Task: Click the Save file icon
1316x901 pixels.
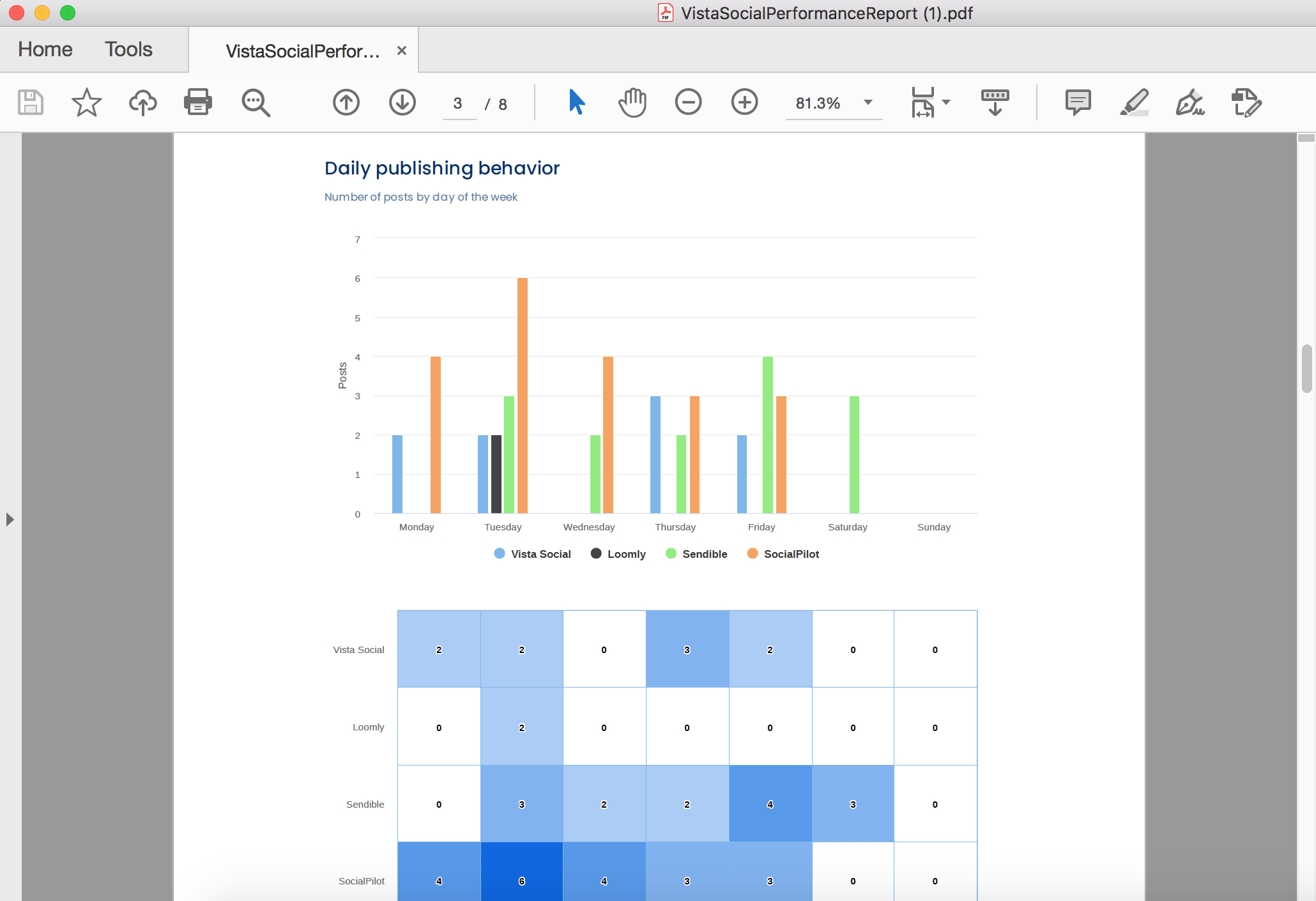Action: [x=30, y=102]
